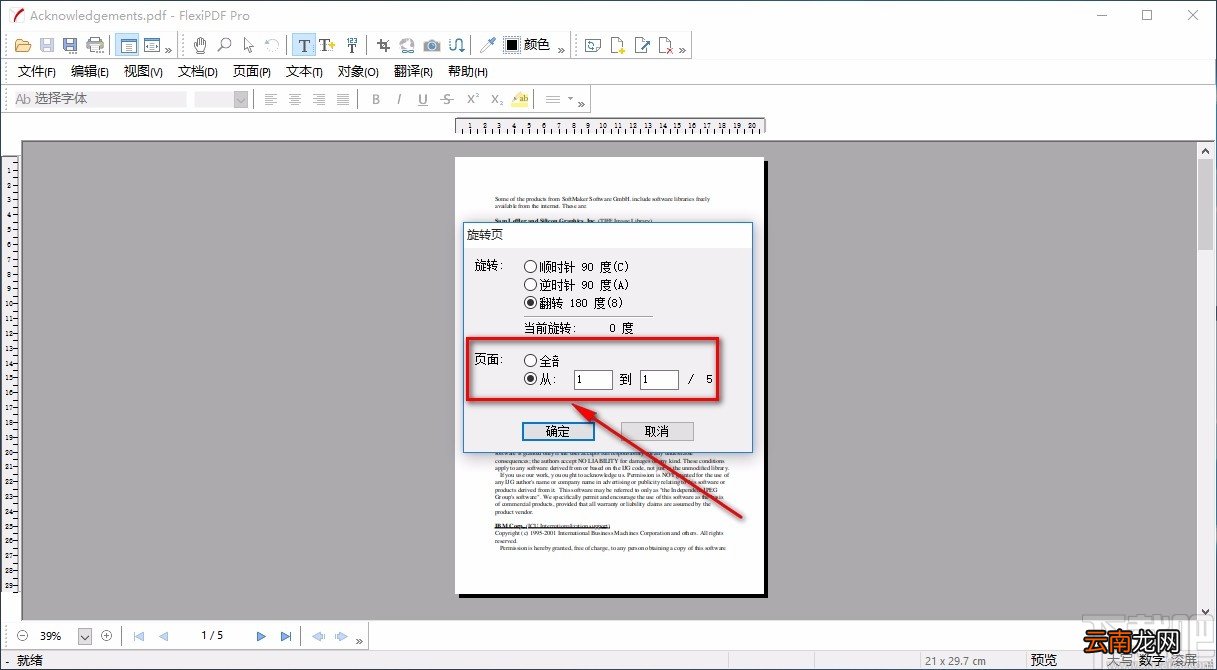Open the 翻译(R) menu

(x=413, y=72)
